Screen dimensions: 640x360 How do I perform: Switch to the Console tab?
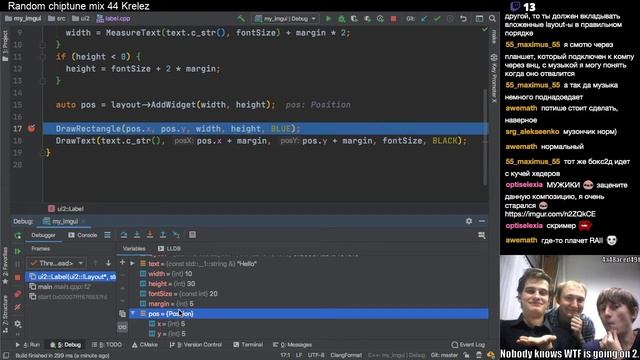[83, 235]
